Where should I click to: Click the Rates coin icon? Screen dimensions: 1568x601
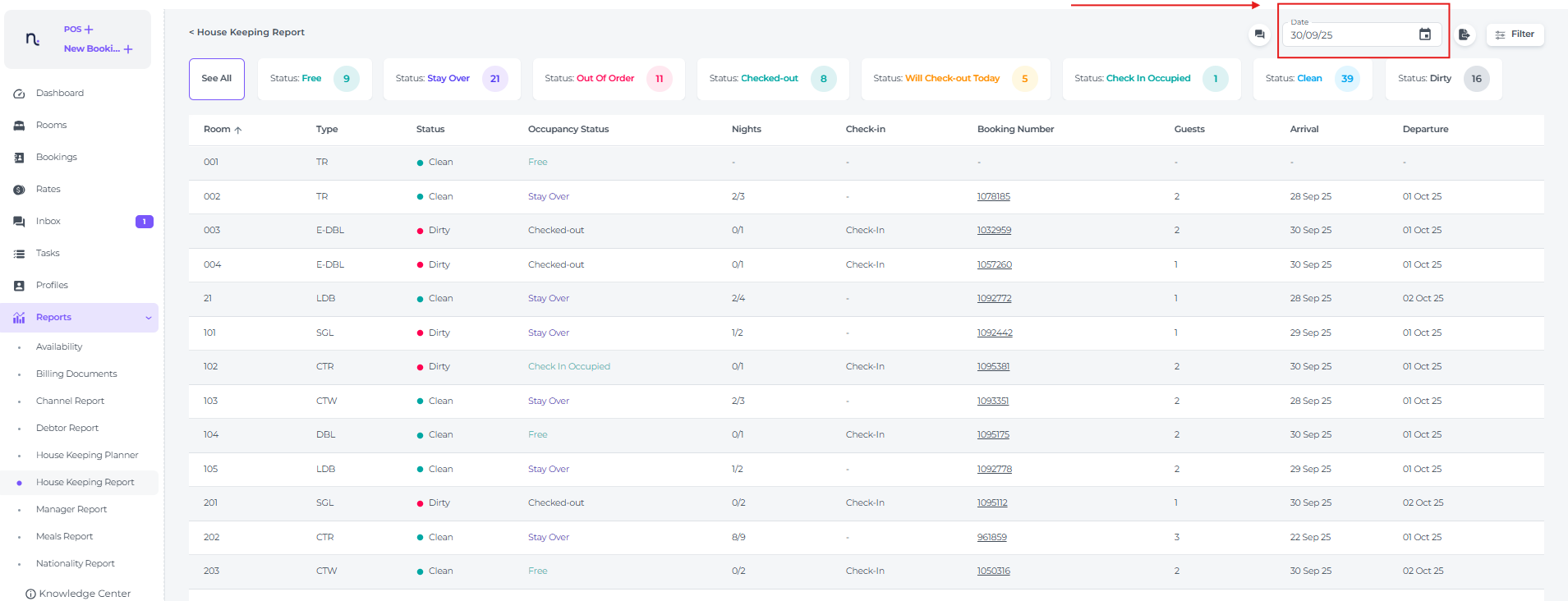[x=19, y=190]
